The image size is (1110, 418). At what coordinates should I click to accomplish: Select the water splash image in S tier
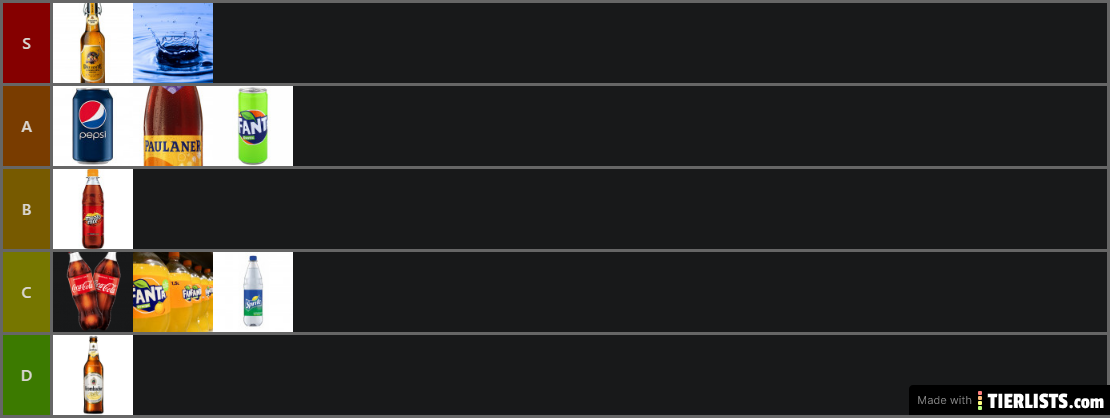pos(173,43)
